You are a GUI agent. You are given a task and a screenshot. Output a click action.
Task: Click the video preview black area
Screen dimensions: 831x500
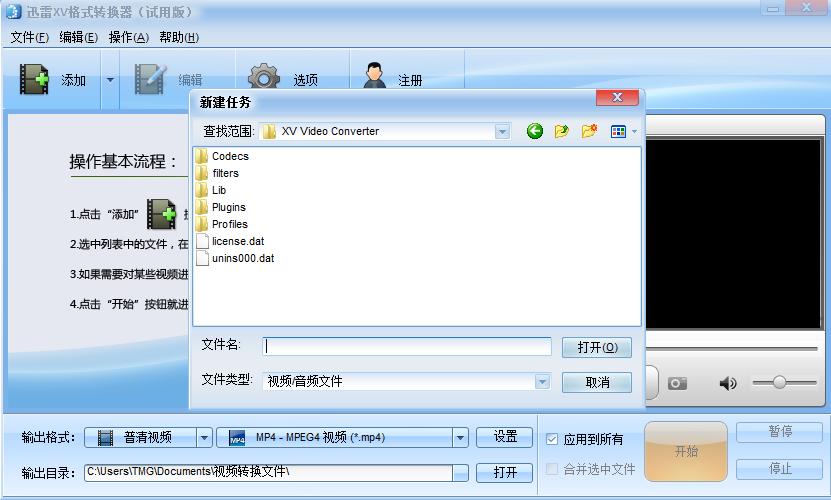(733, 234)
